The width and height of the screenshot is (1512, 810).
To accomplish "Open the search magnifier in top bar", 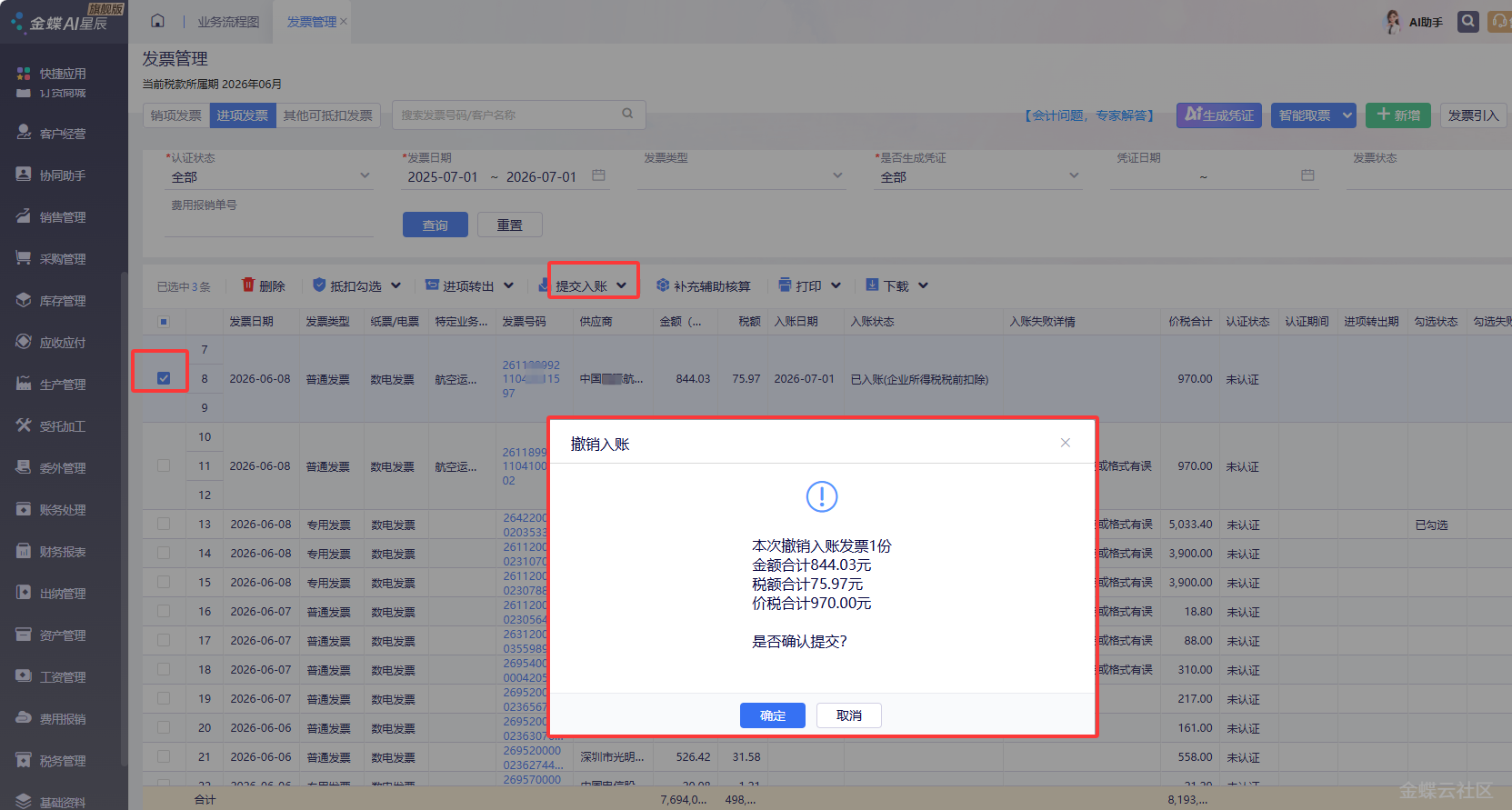I will (1467, 21).
